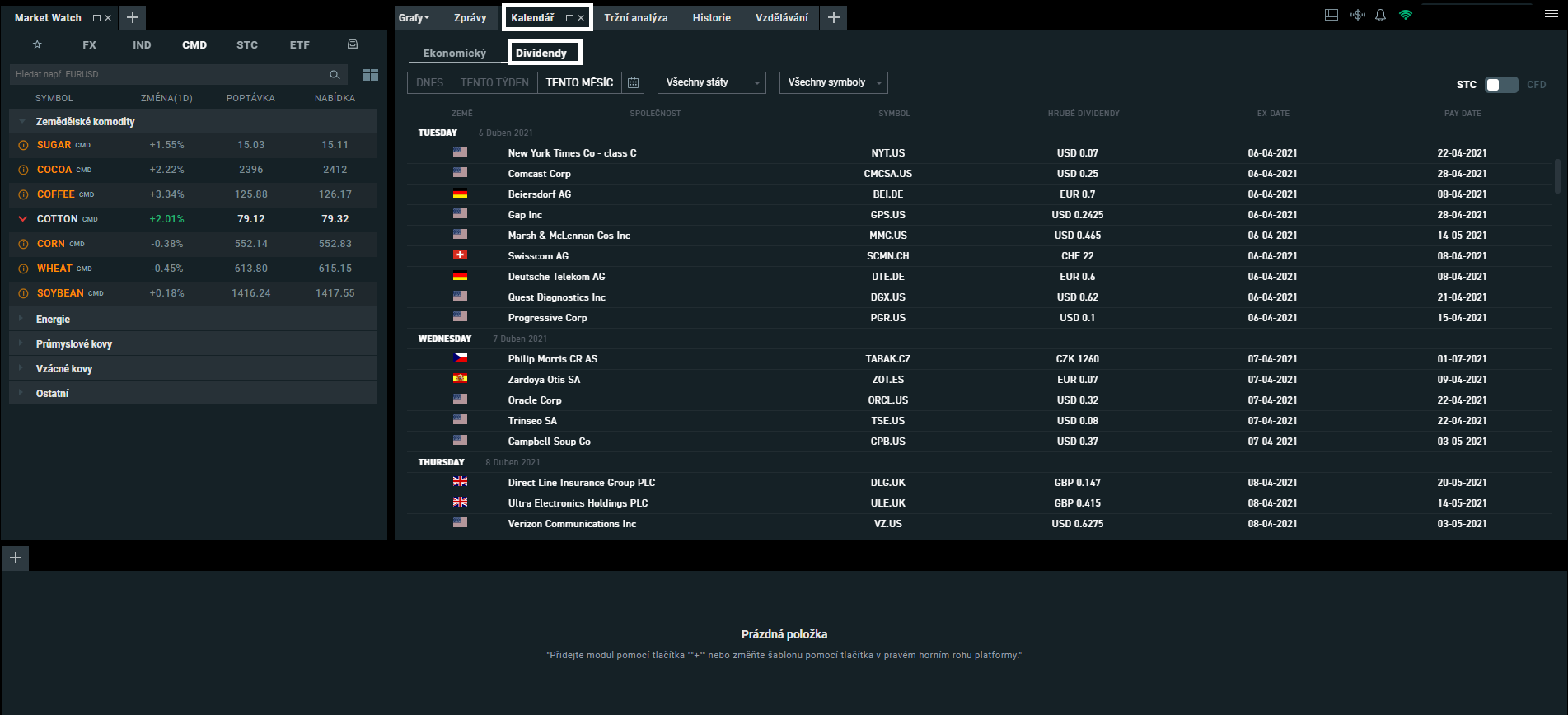Select the New York Times Co row
The height and width of the screenshot is (715, 1568).
click(x=979, y=153)
